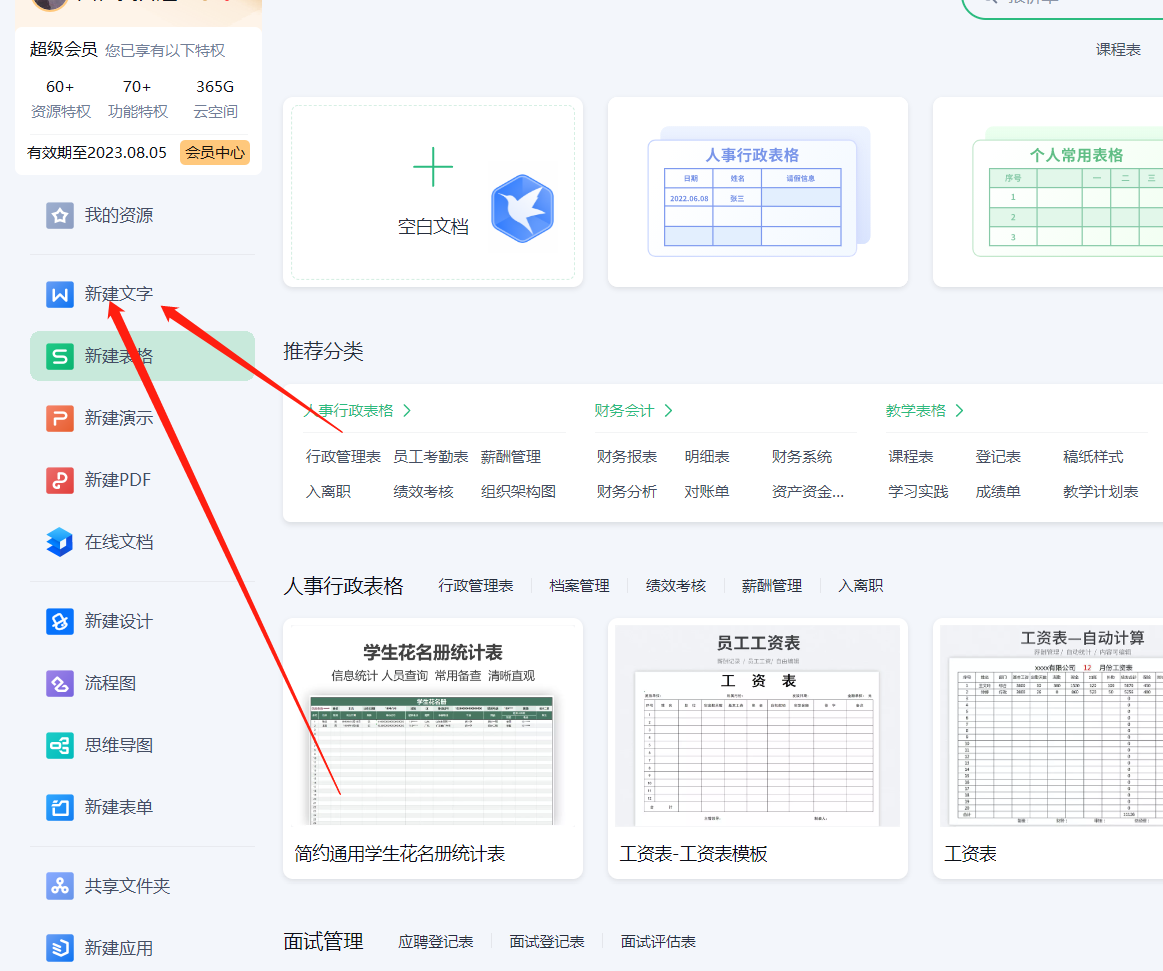The height and width of the screenshot is (971, 1163).
Task: Click 对账单 link
Action: [707, 492]
